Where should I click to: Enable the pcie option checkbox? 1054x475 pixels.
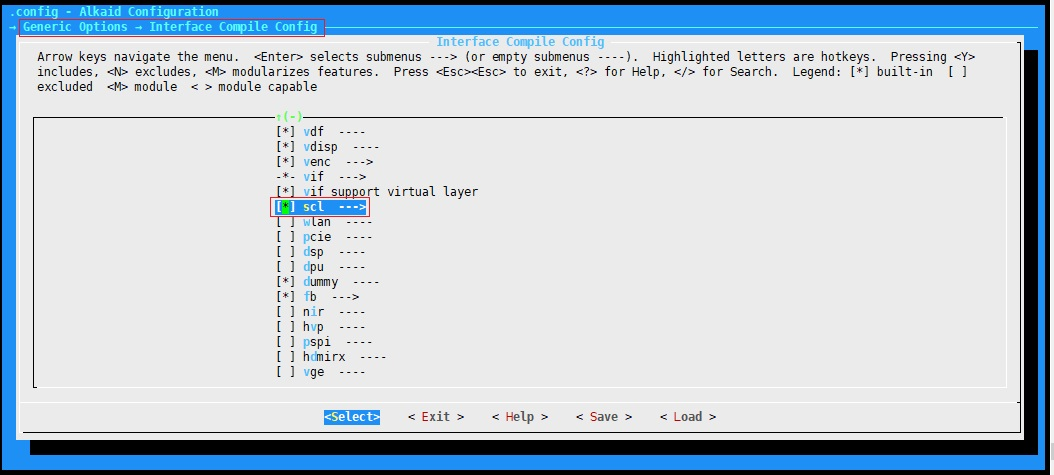point(286,236)
